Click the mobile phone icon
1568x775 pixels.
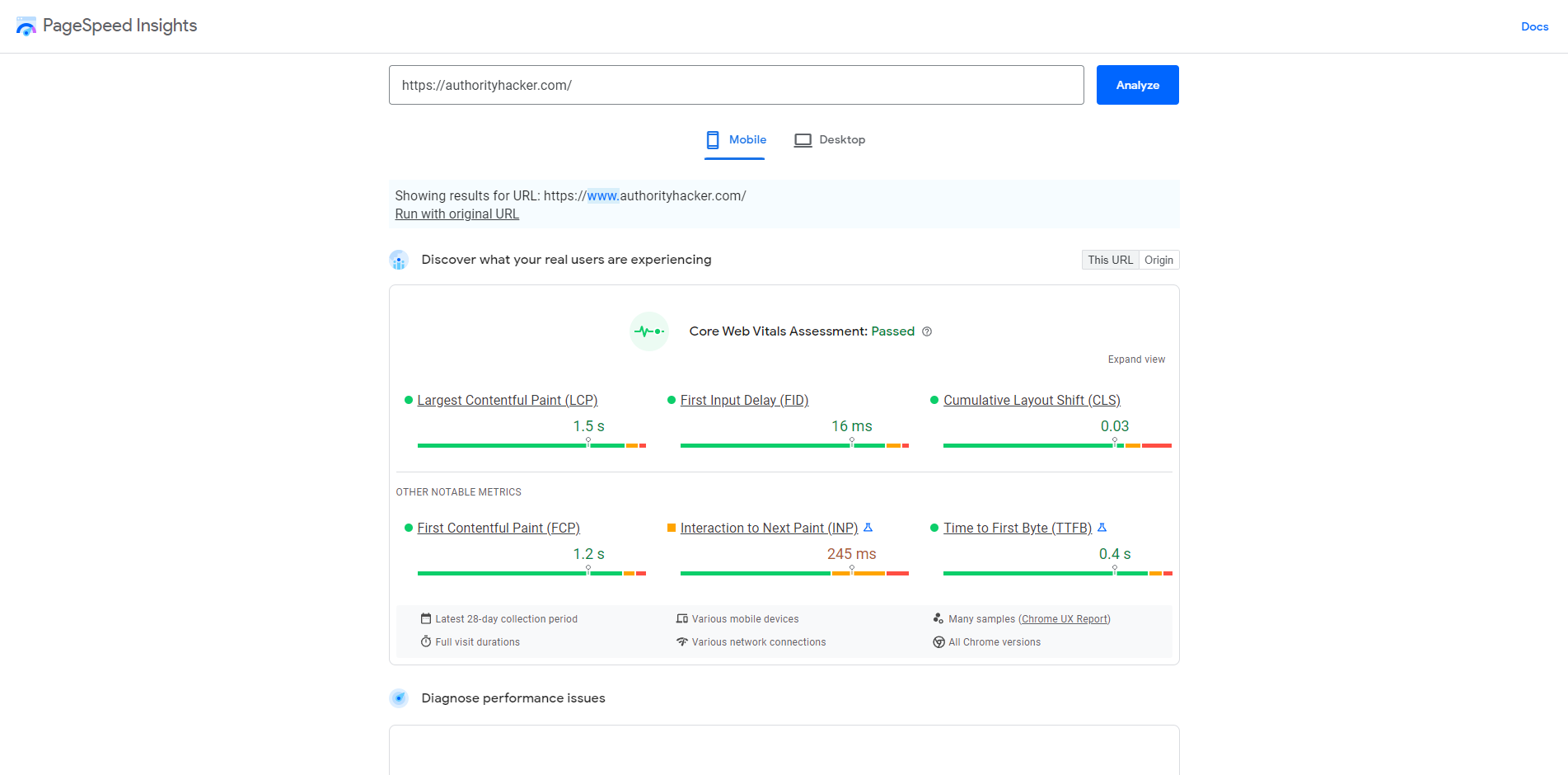point(713,140)
